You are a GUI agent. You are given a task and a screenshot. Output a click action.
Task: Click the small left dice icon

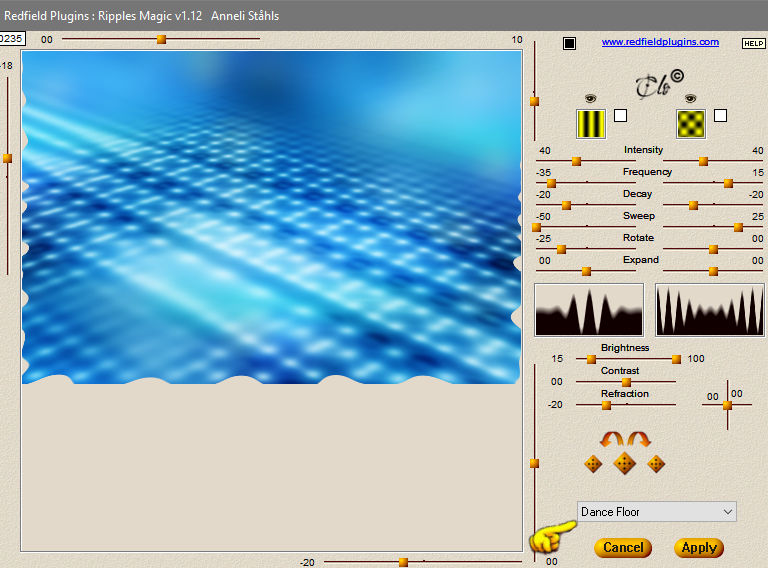tap(593, 464)
